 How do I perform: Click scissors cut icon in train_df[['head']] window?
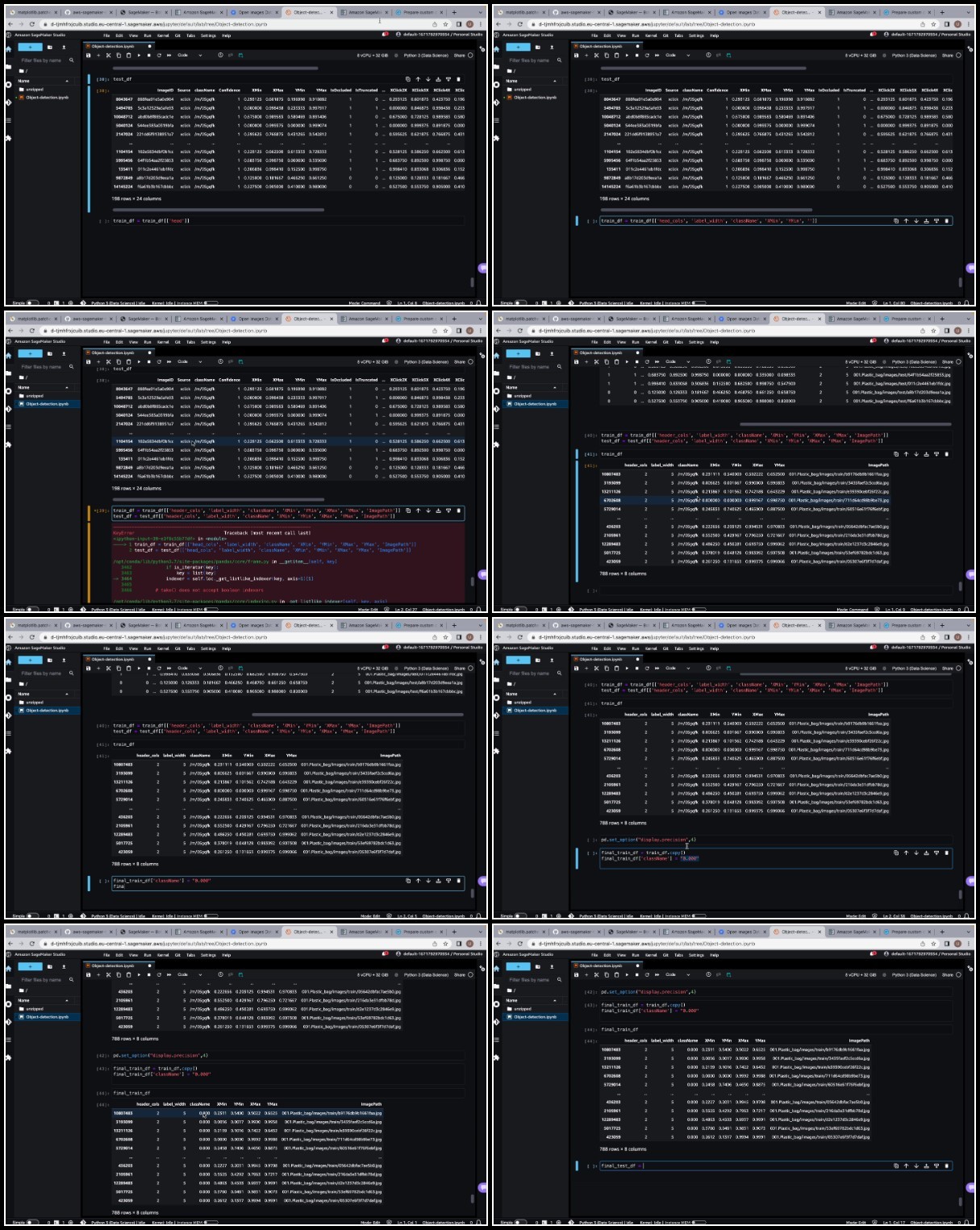[108, 55]
